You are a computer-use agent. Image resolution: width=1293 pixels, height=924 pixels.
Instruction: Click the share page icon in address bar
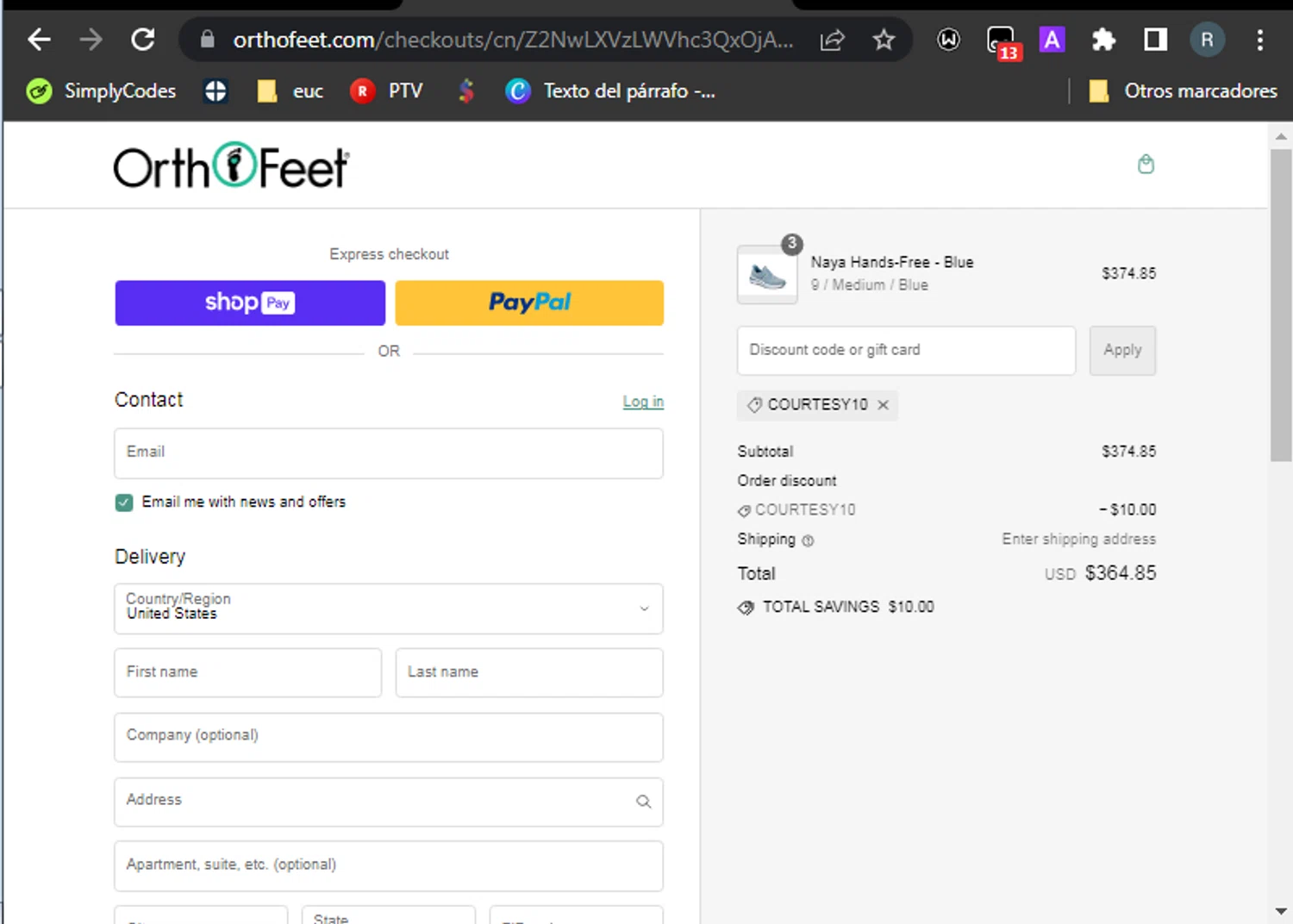pos(832,40)
